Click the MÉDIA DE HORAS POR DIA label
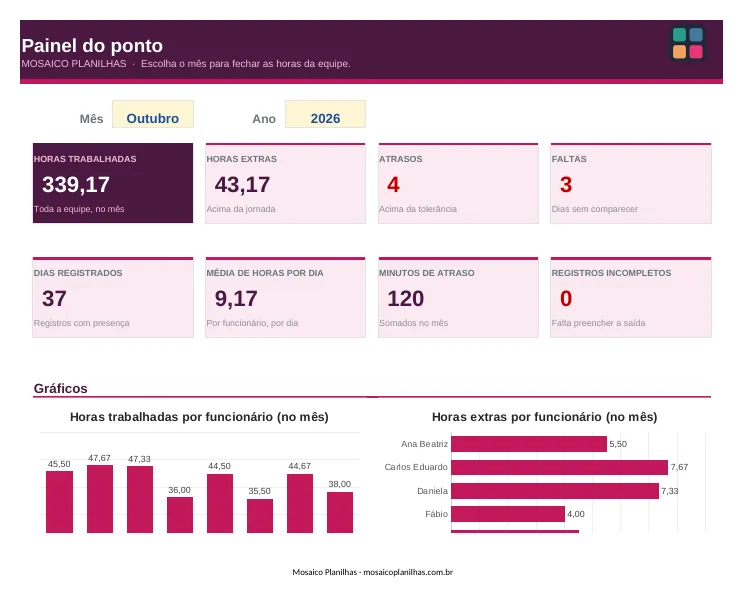 tap(265, 273)
